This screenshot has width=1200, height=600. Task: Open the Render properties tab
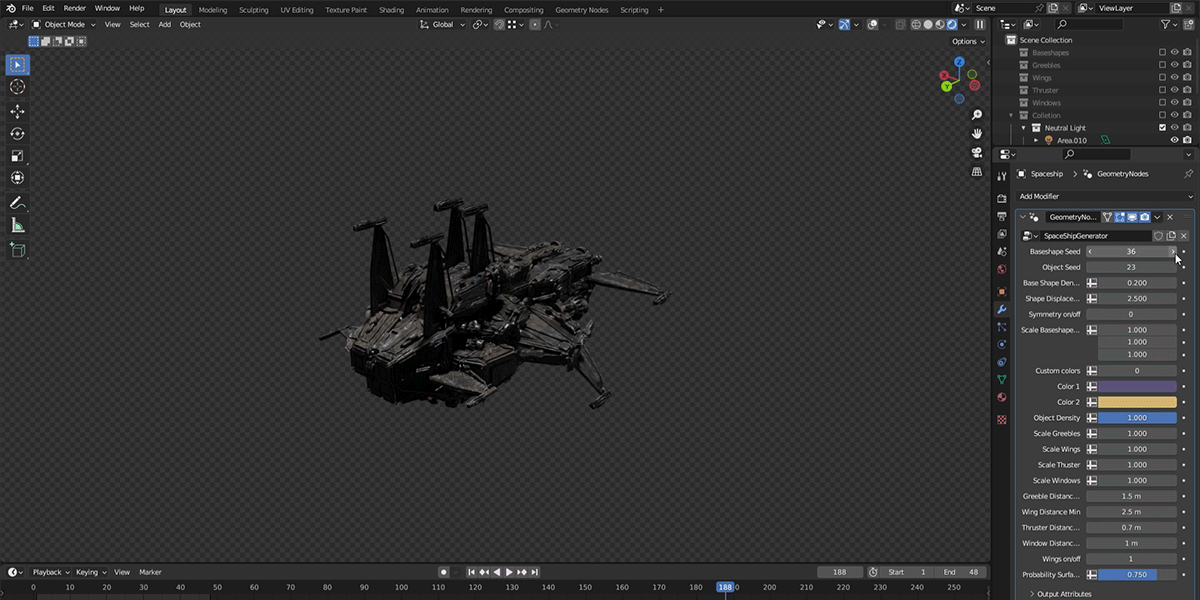(1001, 199)
